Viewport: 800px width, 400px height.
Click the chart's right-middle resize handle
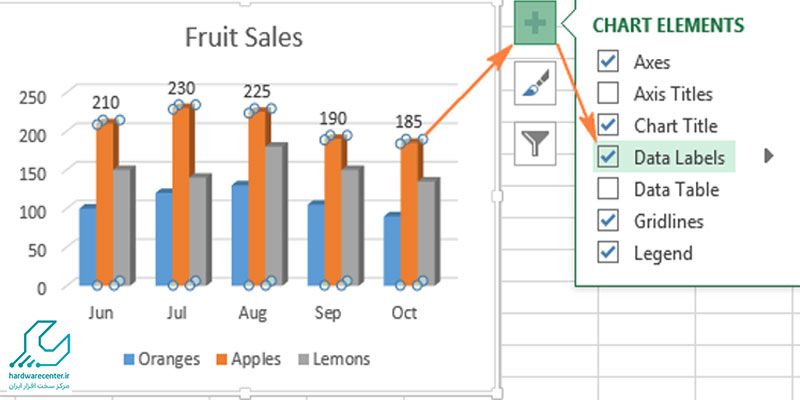(x=497, y=196)
